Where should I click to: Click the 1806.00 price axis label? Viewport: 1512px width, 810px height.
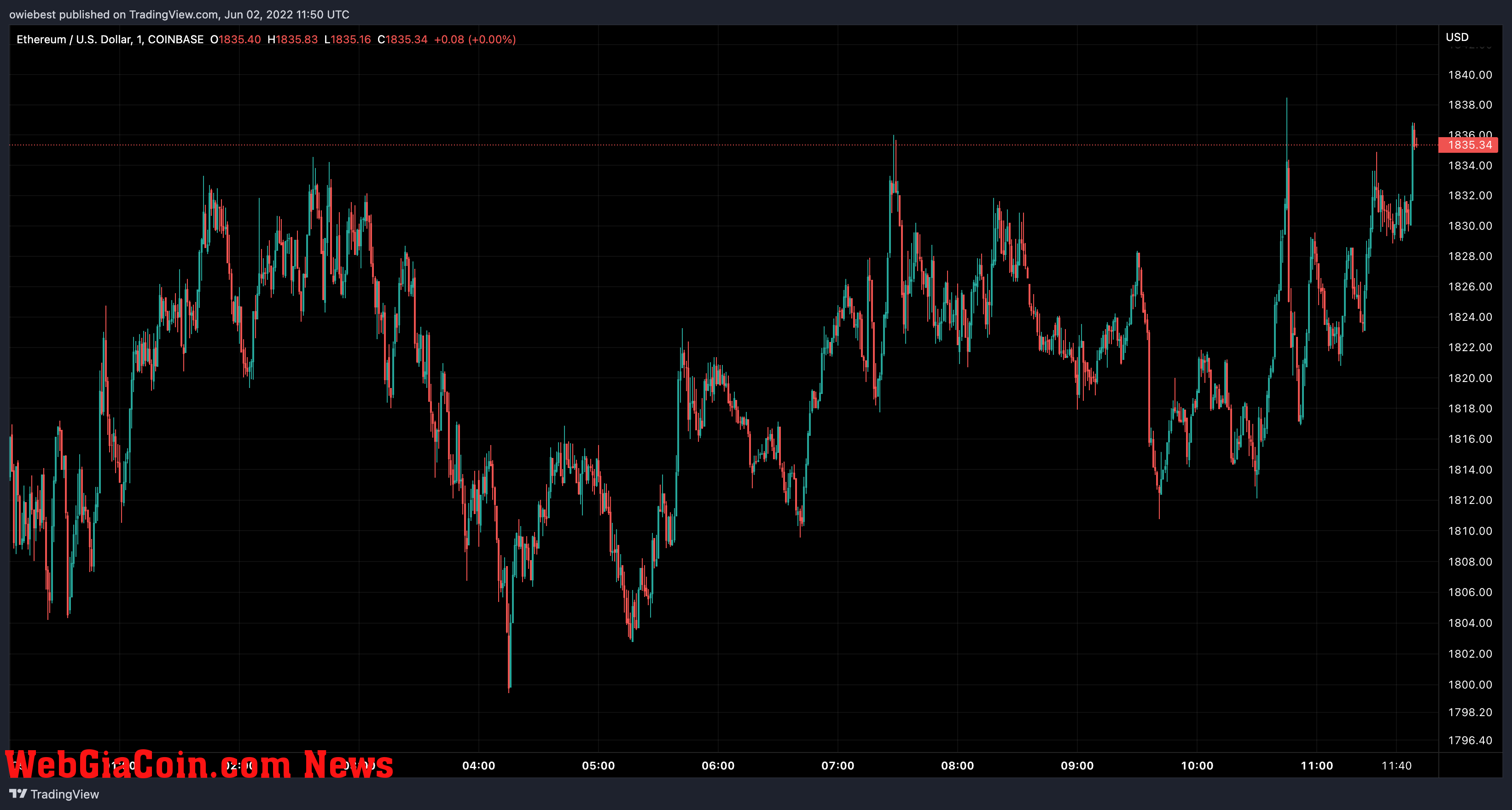tap(1470, 592)
